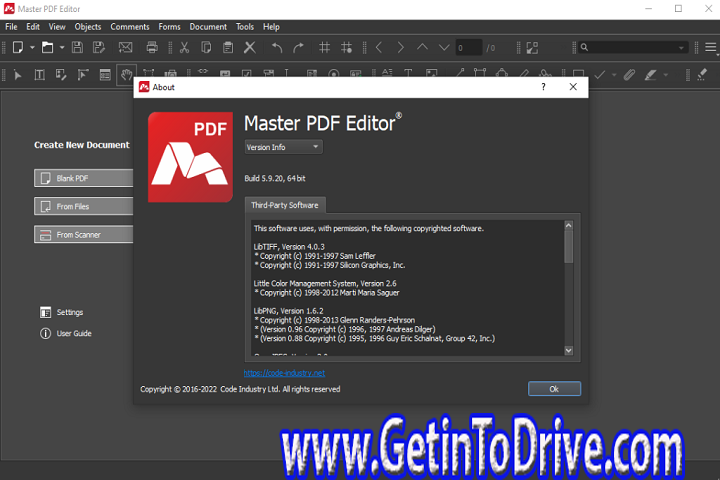Open the Objects menu
Image resolution: width=720 pixels, height=480 pixels.
88,27
